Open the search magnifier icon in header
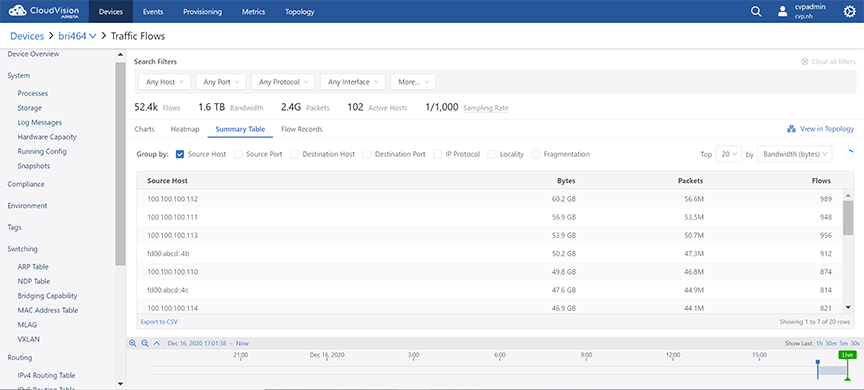864x390 pixels. click(x=757, y=12)
